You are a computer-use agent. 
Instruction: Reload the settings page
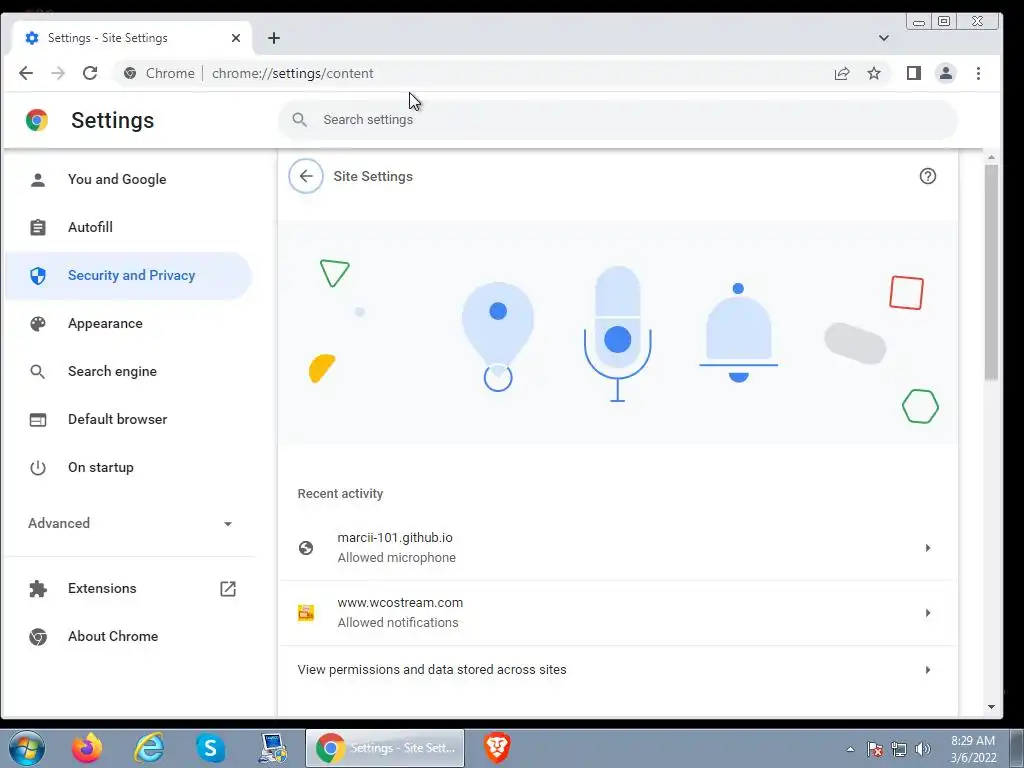coord(90,73)
